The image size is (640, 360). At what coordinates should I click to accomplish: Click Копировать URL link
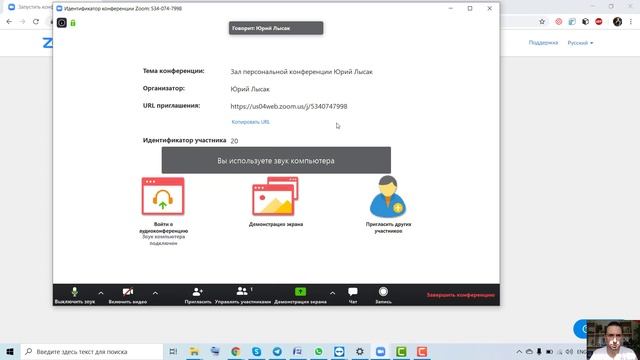point(251,122)
